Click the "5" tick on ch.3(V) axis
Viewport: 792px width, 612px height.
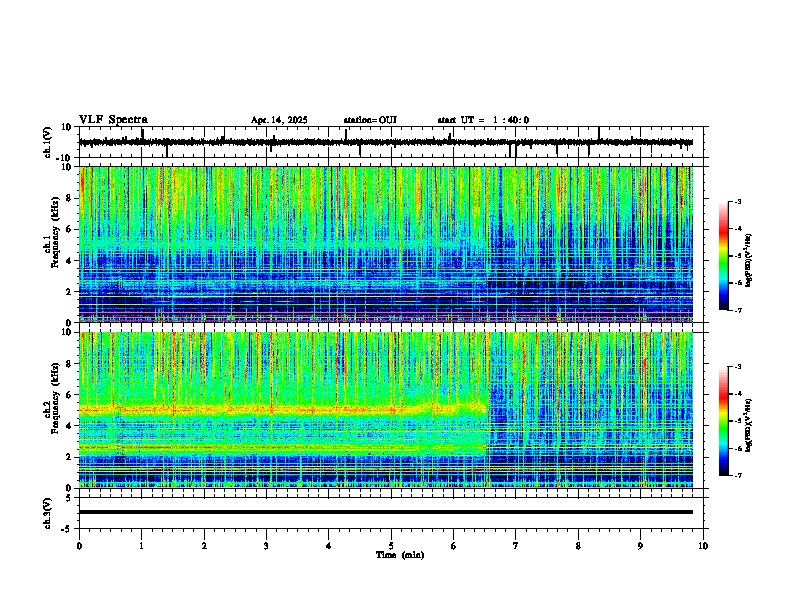coord(69,498)
